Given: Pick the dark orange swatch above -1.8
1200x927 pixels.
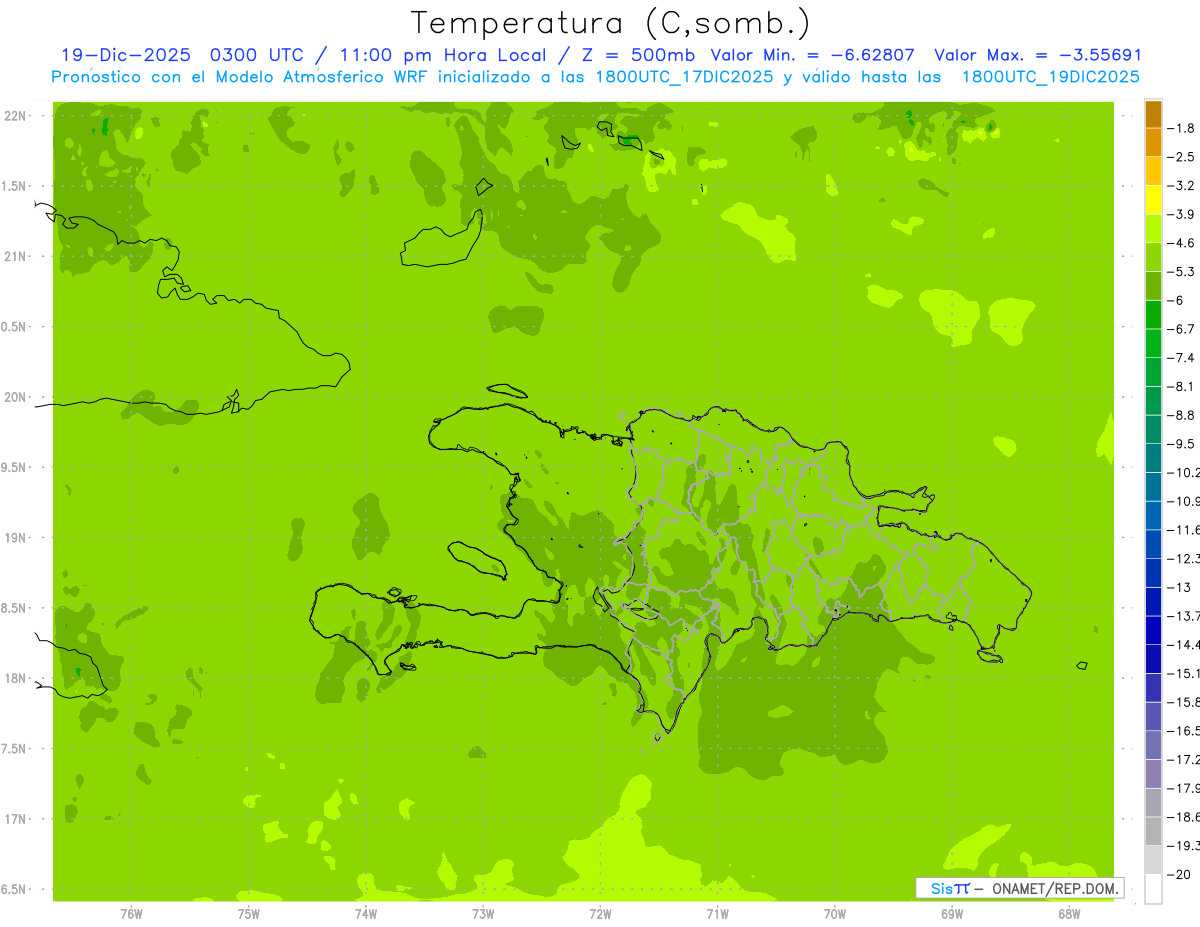Looking at the screenshot, I should click(1153, 114).
